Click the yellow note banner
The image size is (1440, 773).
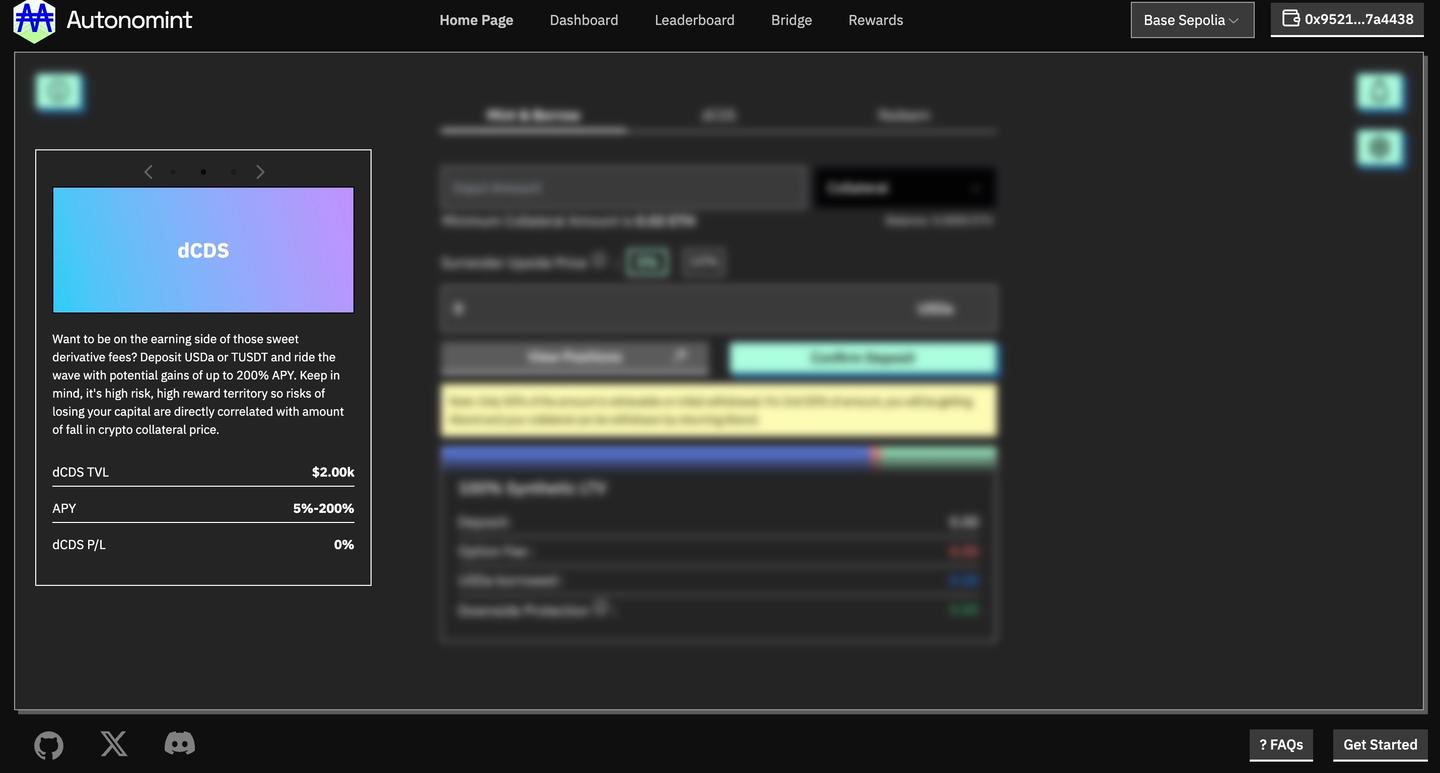coord(718,410)
